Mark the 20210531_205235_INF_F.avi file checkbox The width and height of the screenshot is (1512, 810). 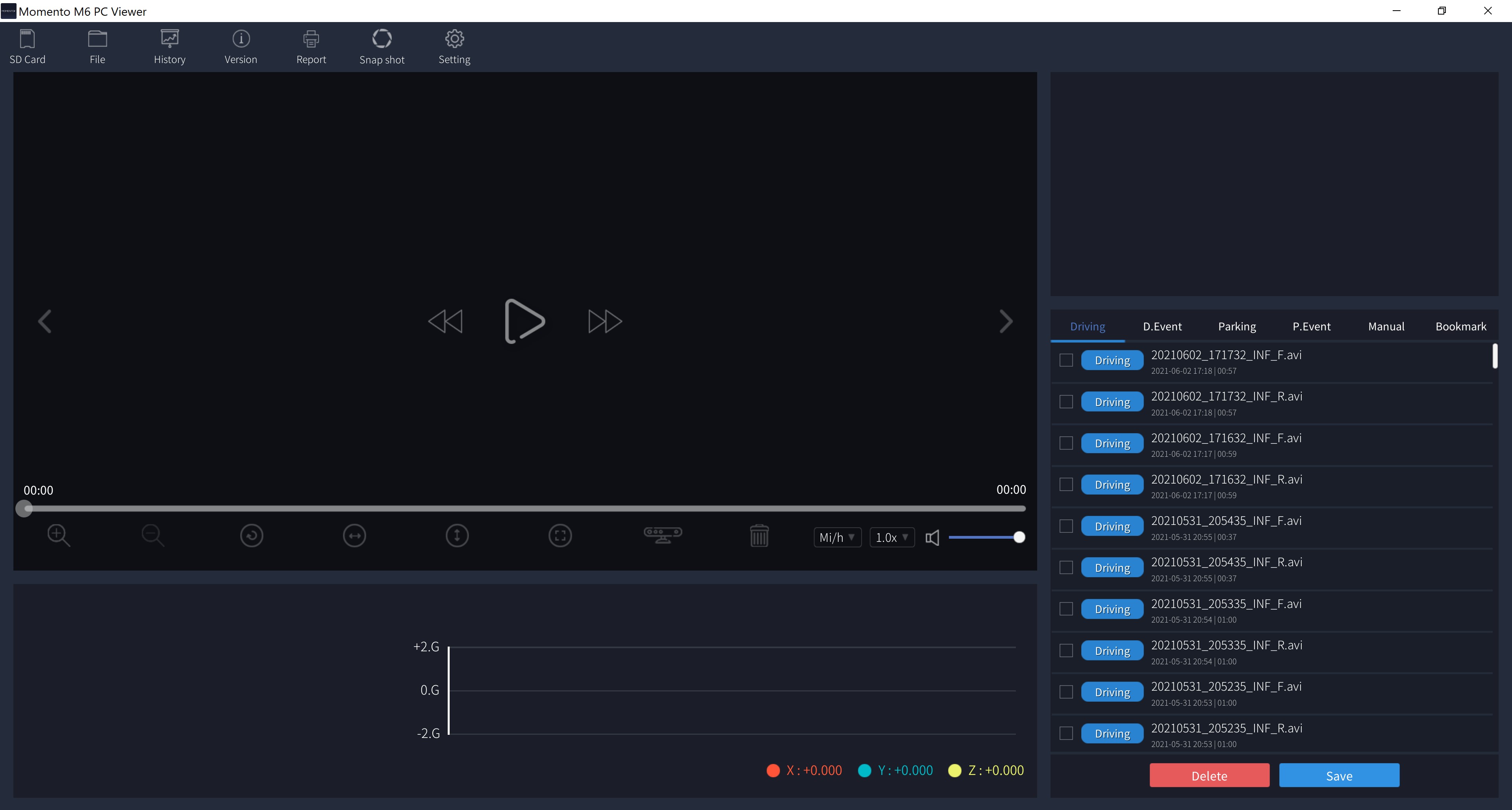[x=1067, y=691]
